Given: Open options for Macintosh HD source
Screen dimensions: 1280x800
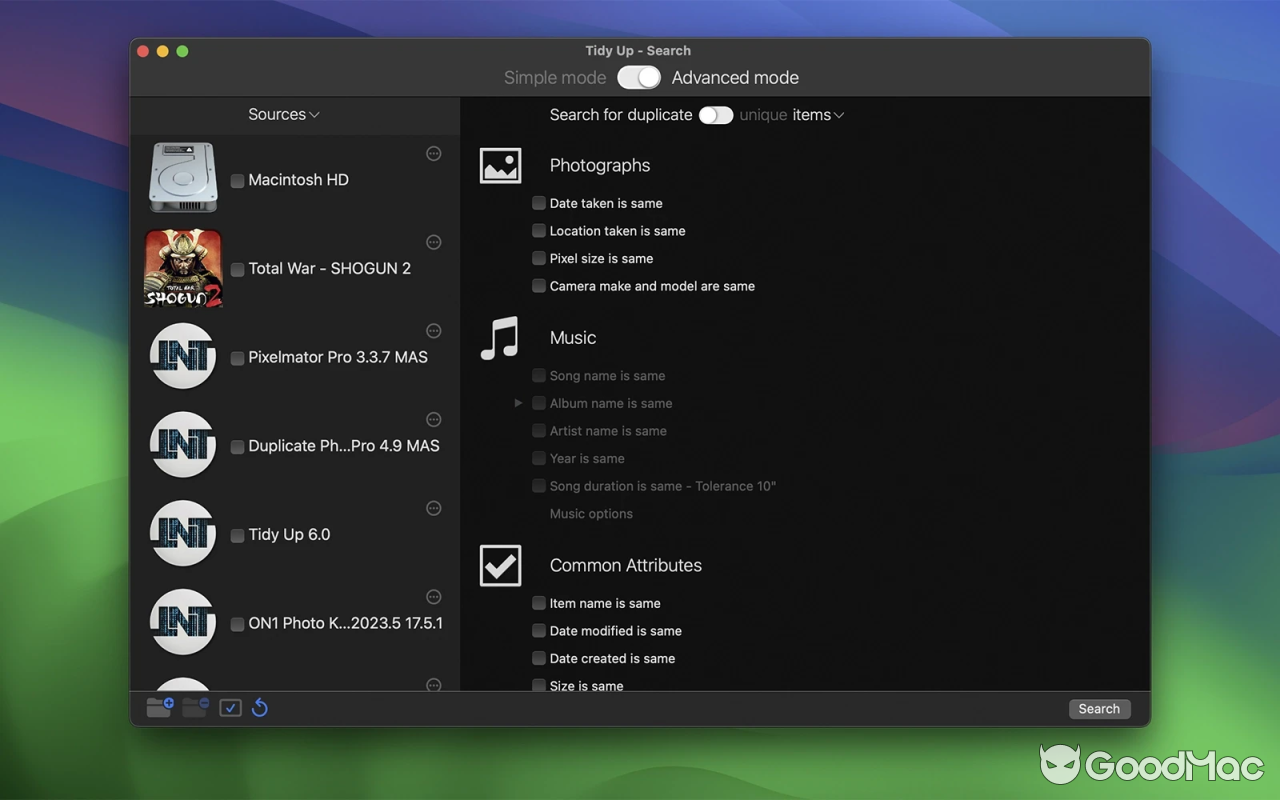Looking at the screenshot, I should coord(433,153).
